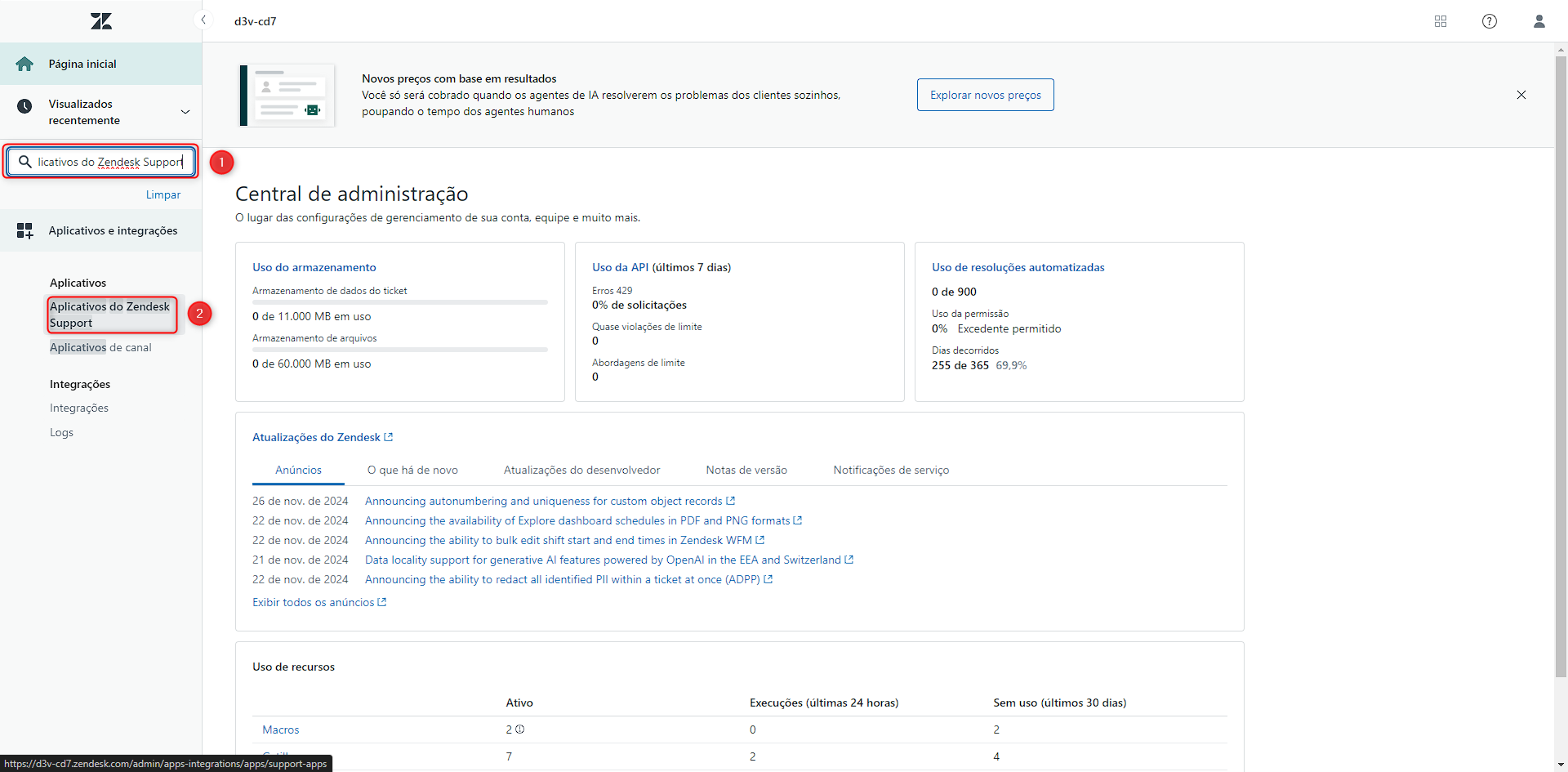Switch to Notas de versão tab
Screen dimensions: 1568x772
tap(746, 470)
